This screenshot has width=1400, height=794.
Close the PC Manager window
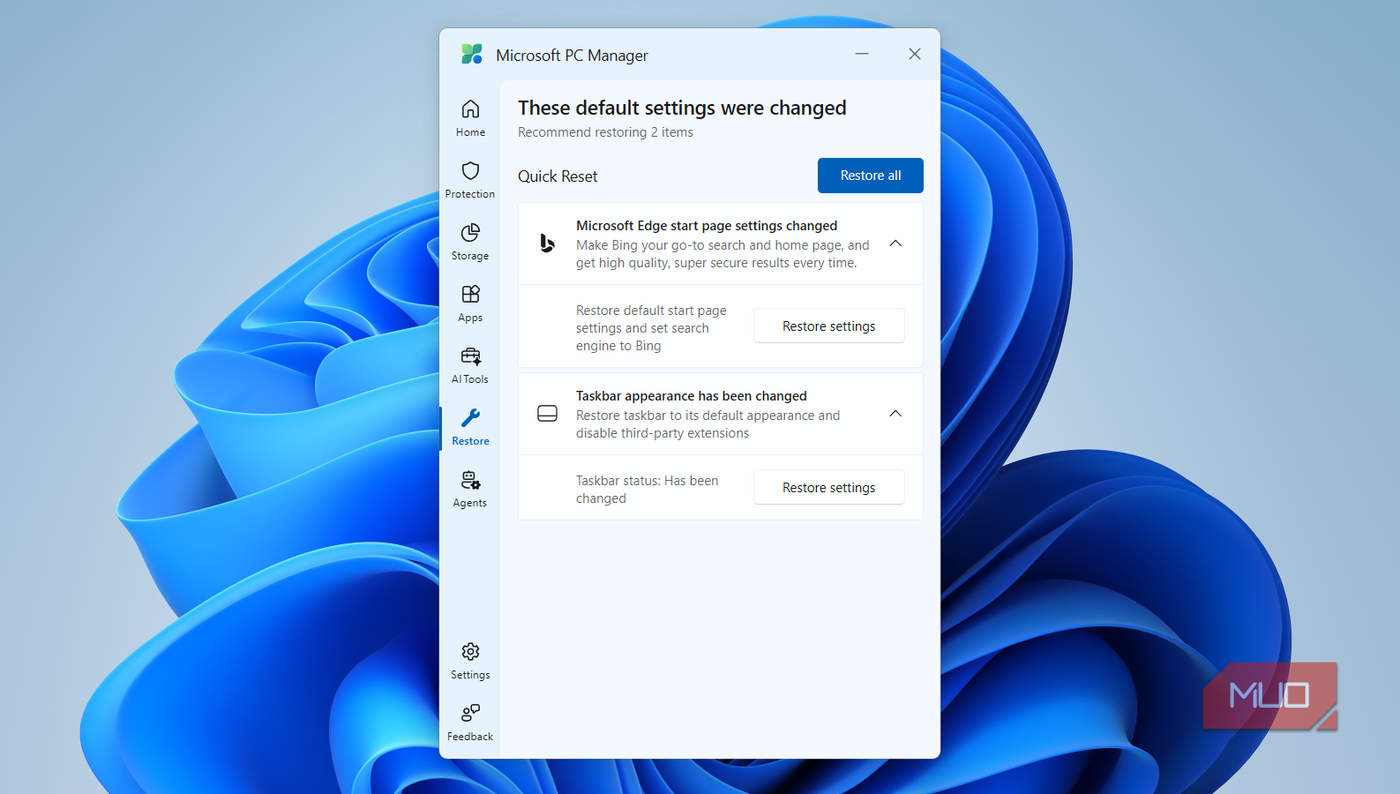click(x=914, y=54)
